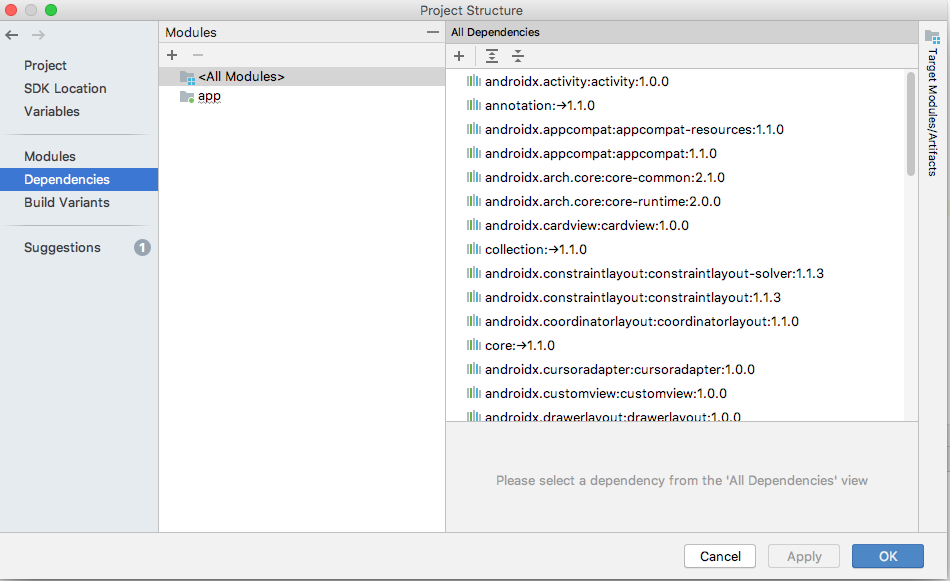Image resolution: width=950 pixels, height=581 pixels.
Task: Click the All Modules folder icon
Action: tap(187, 77)
